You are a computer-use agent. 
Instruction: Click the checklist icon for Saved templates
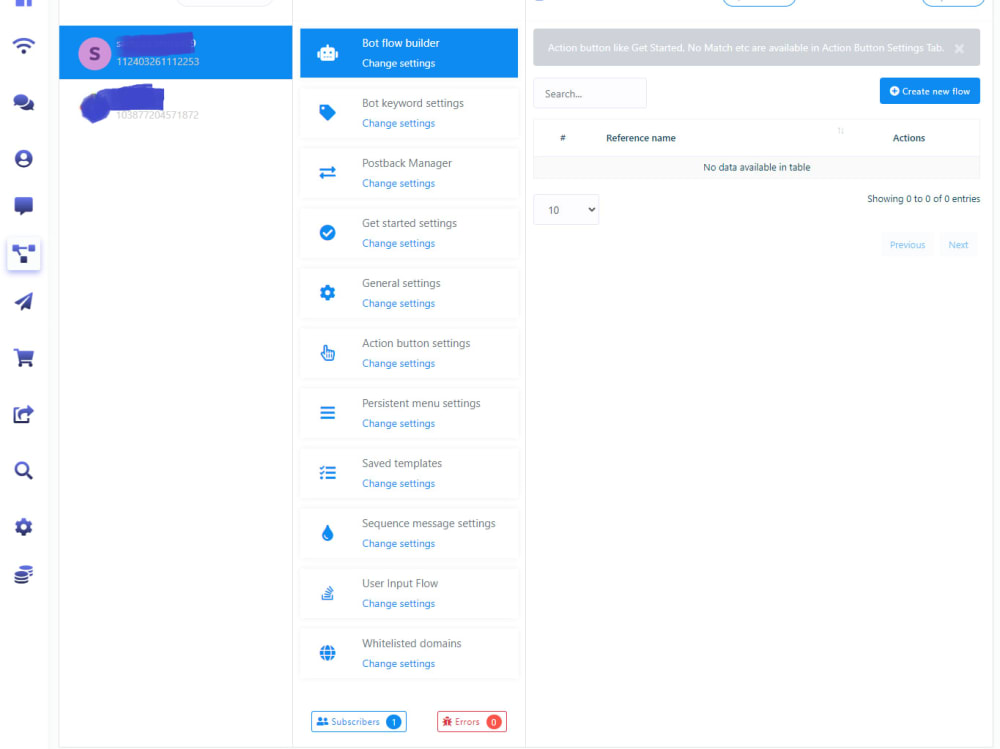[327, 473]
